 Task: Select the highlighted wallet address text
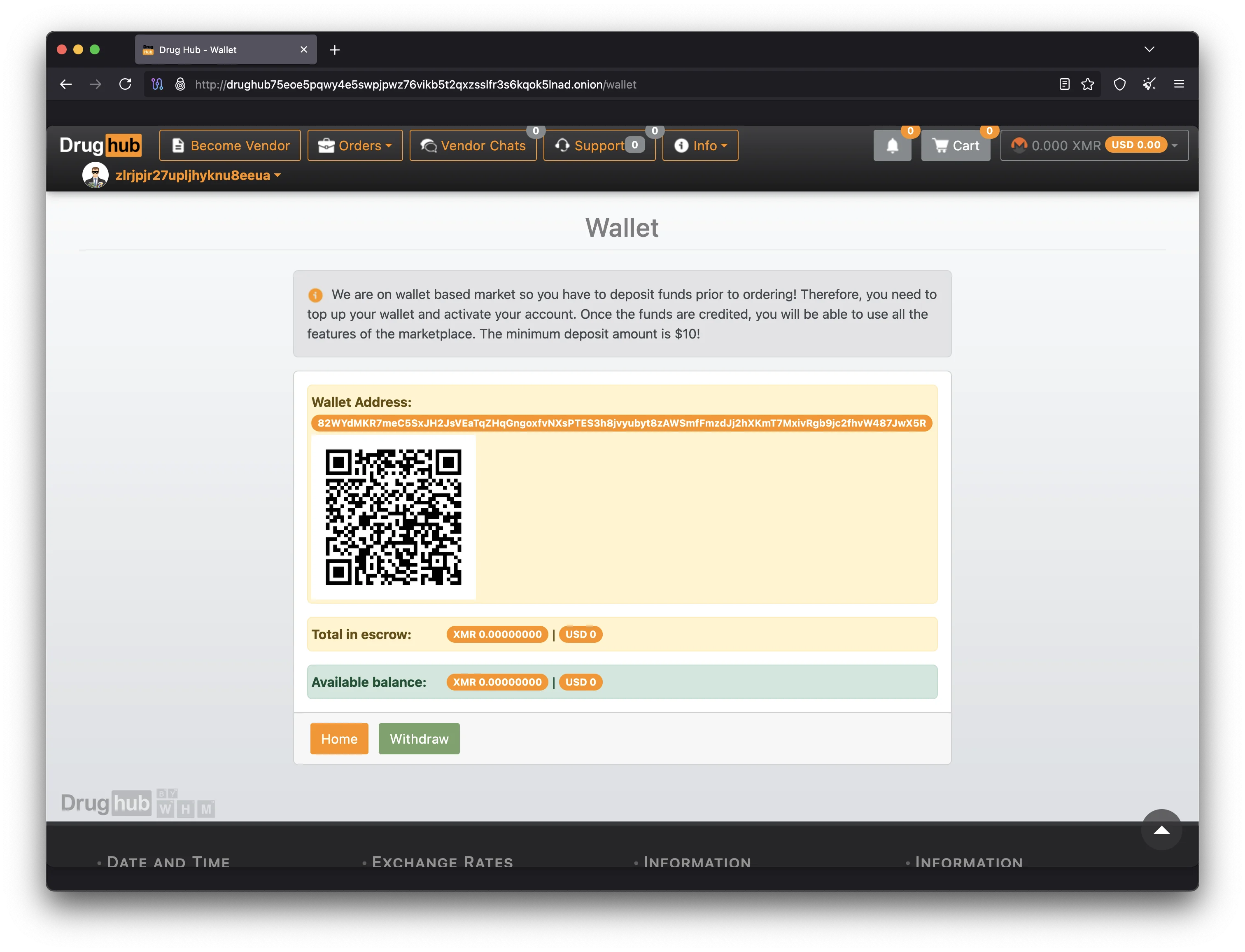tap(622, 423)
